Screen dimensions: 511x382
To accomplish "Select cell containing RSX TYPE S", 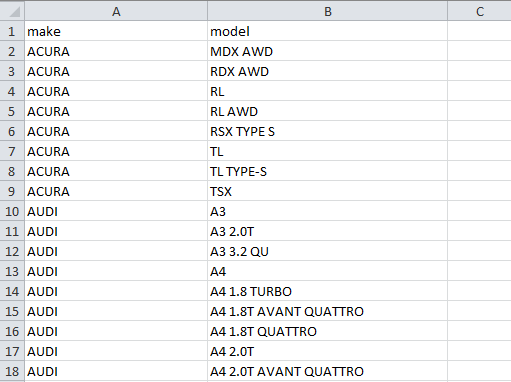I will click(x=327, y=131).
